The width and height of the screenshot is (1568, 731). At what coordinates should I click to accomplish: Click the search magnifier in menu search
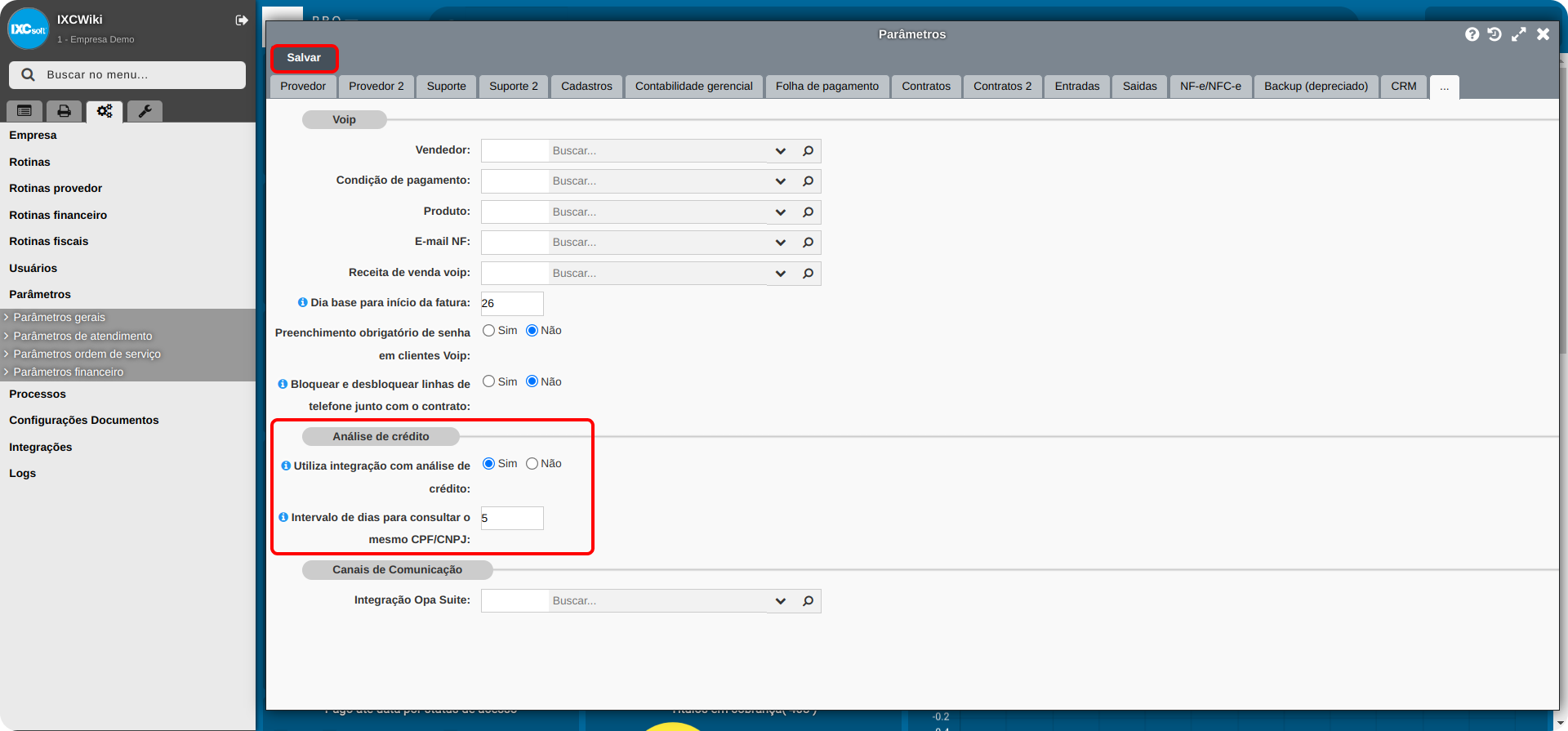28,74
